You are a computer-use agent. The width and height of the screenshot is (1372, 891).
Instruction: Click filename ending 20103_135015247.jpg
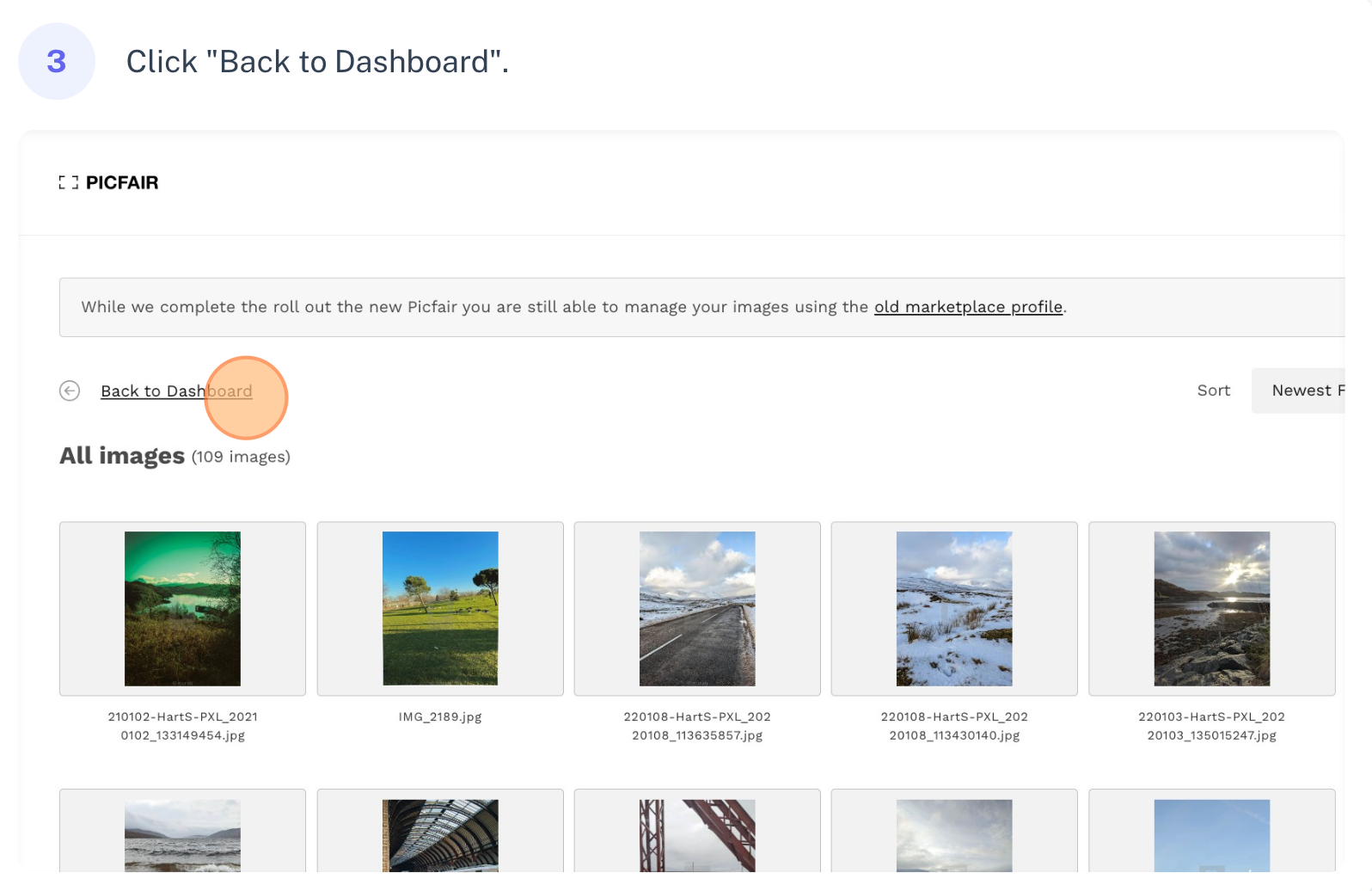[1212, 726]
